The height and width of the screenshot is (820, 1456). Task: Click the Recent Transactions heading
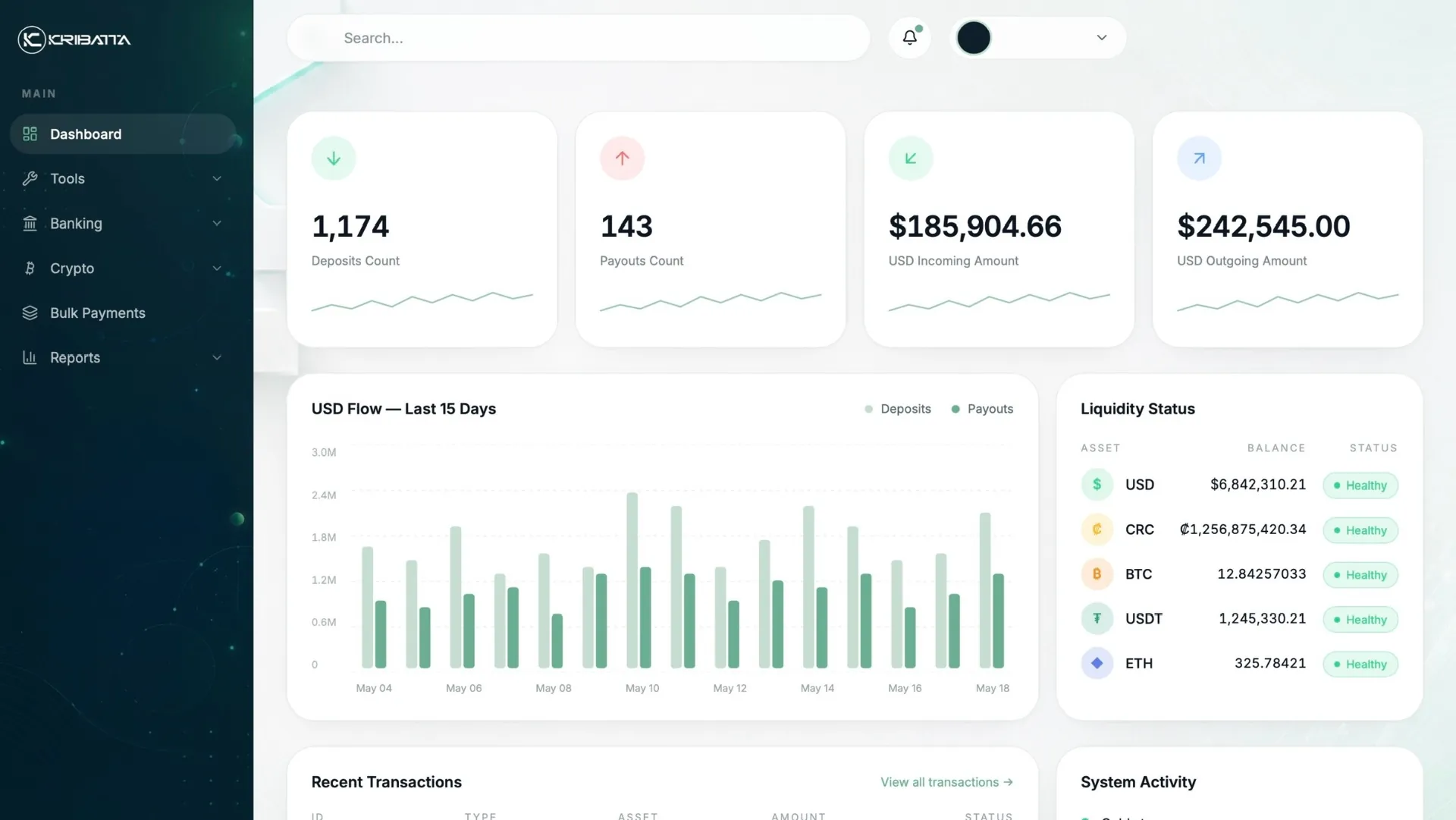click(x=387, y=782)
